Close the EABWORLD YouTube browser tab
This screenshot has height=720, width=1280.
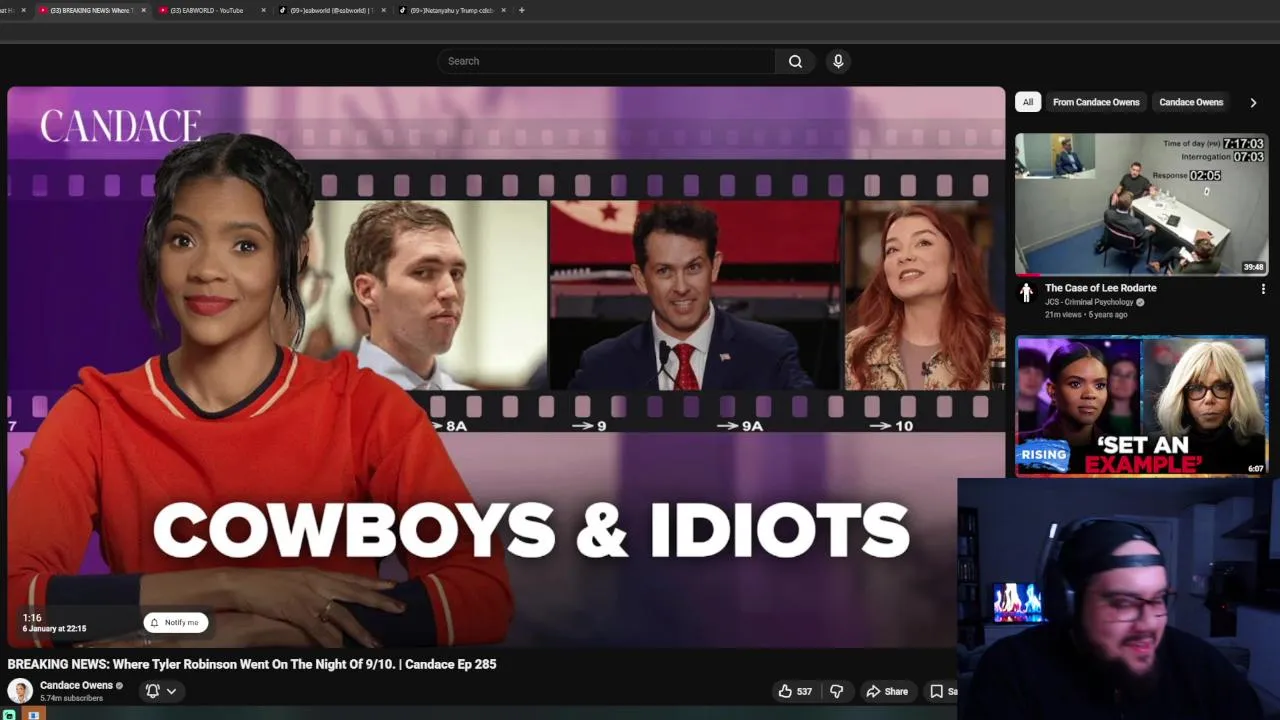pyautogui.click(x=264, y=10)
